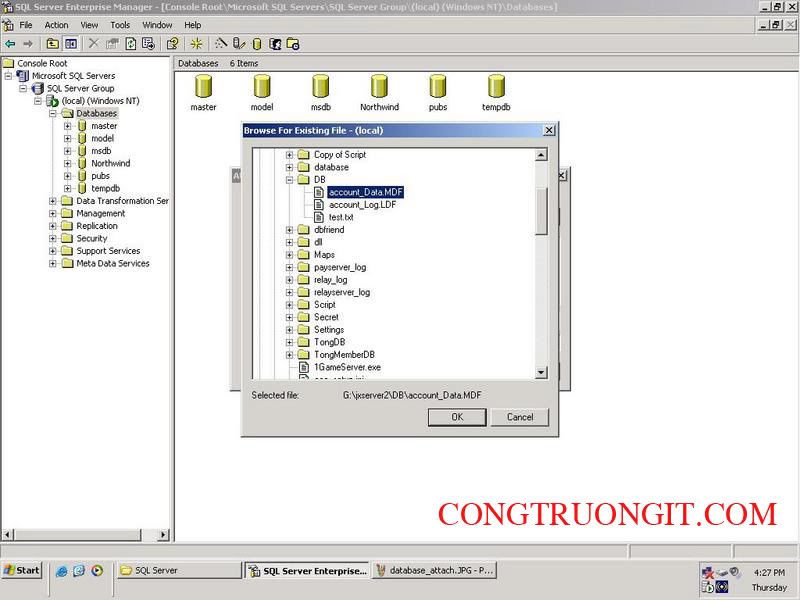
Task: Open the Tools menu
Action: coord(120,25)
